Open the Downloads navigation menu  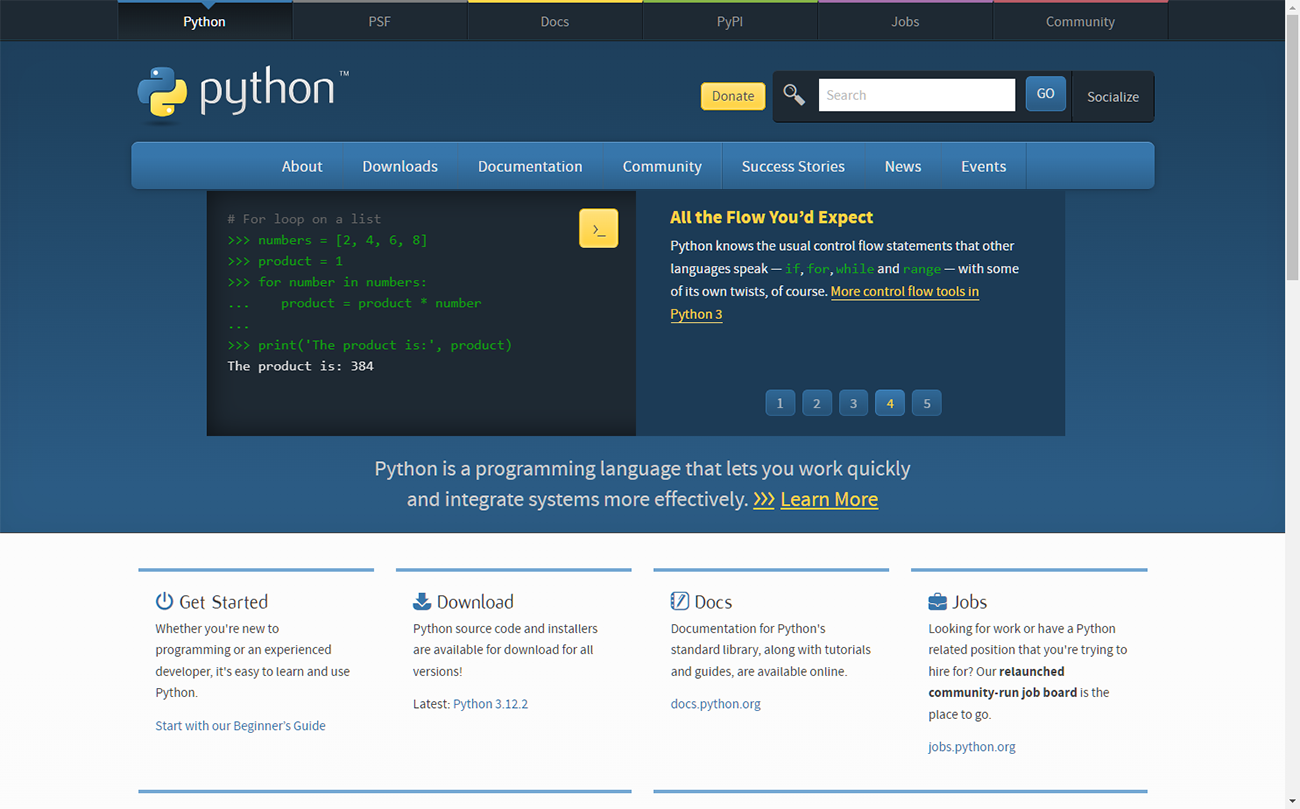click(400, 166)
